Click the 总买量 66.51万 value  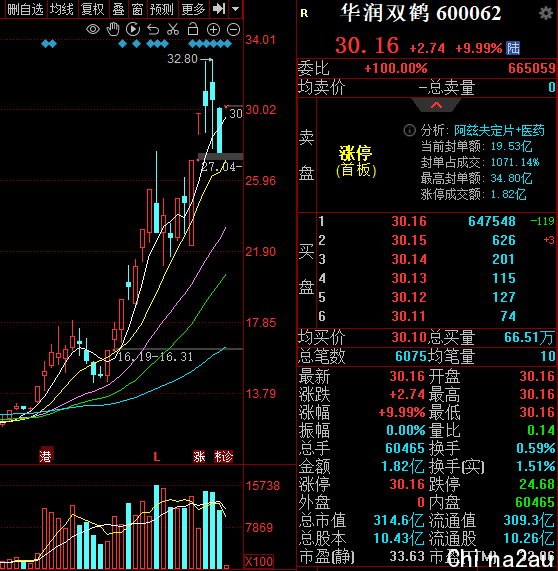click(529, 338)
